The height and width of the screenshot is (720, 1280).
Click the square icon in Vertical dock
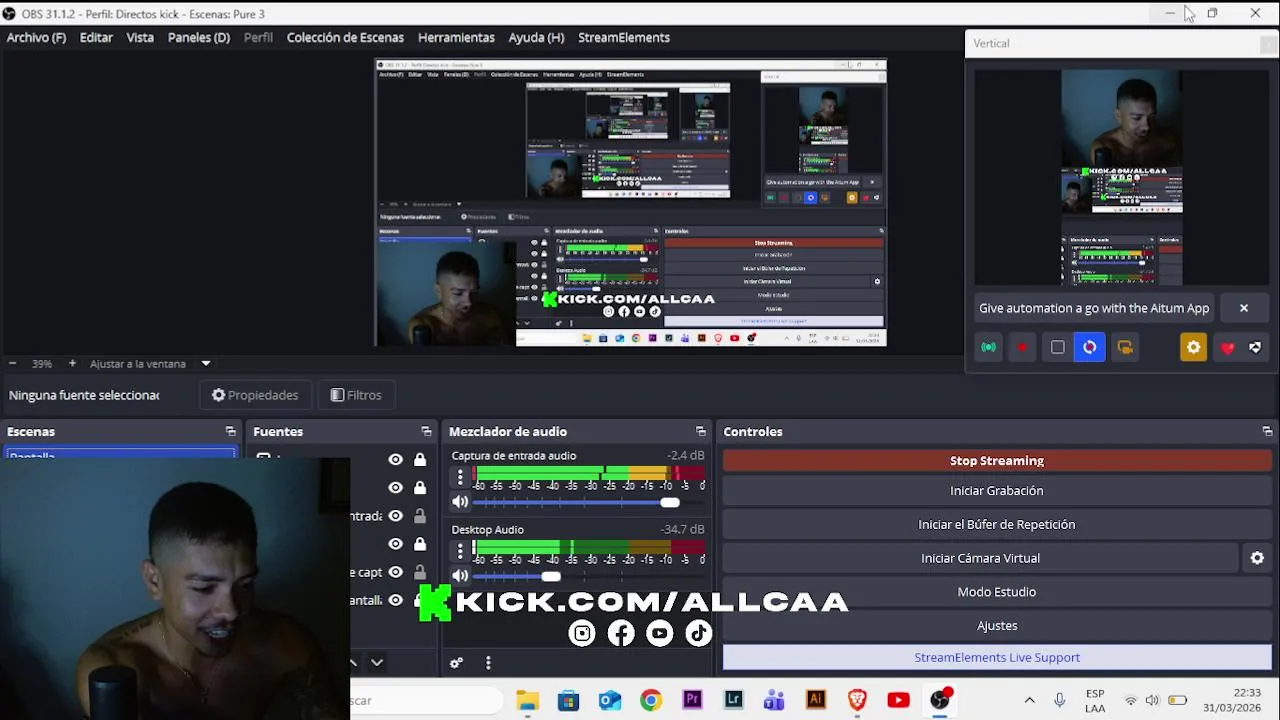[x=1057, y=347]
